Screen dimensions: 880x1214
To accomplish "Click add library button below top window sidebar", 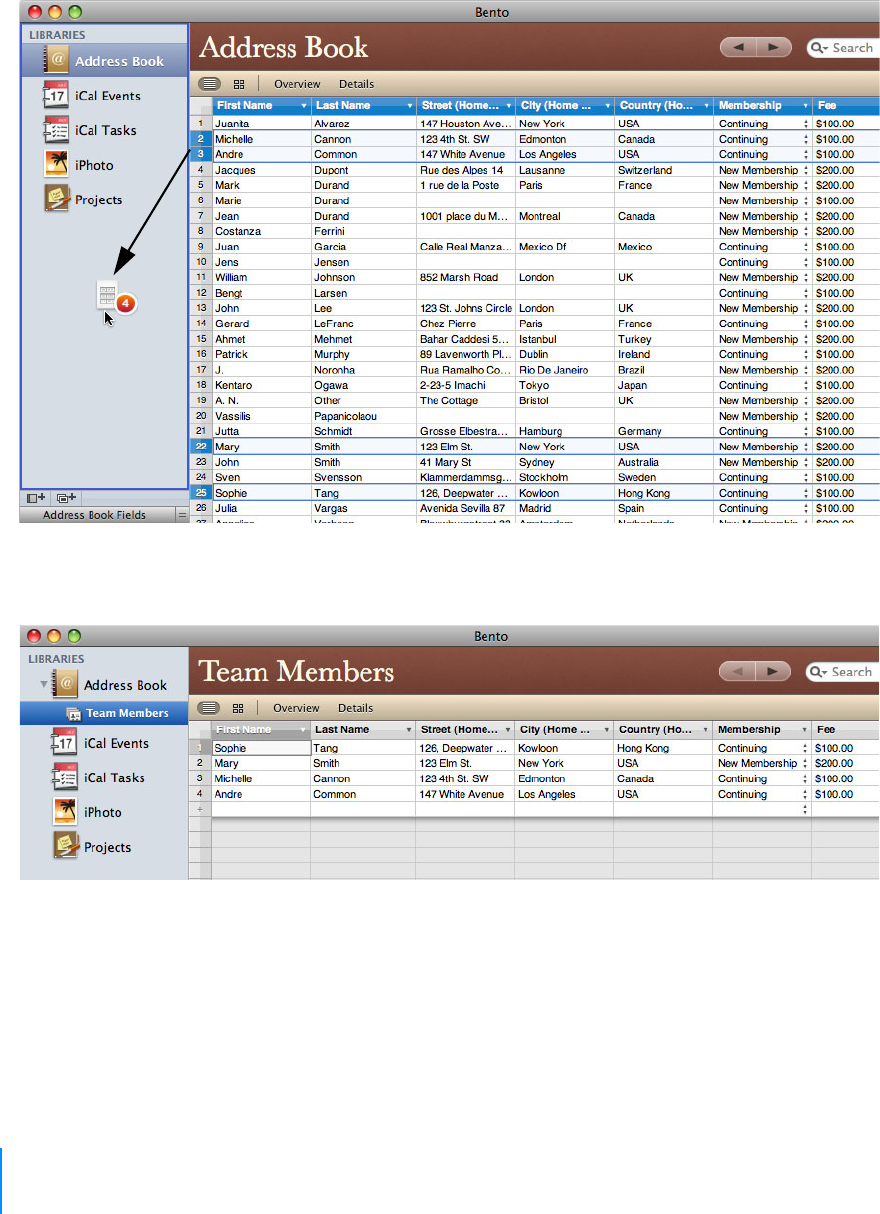I will (x=36, y=497).
